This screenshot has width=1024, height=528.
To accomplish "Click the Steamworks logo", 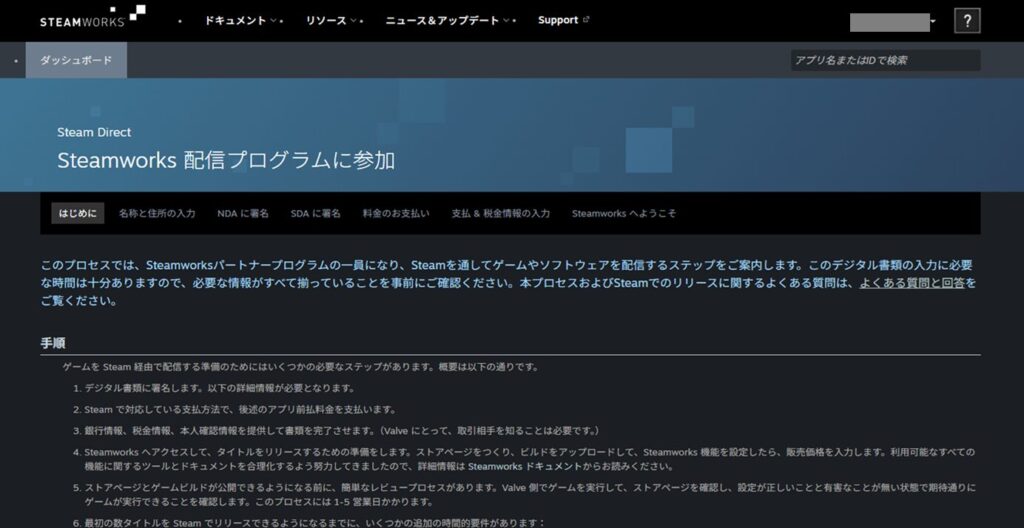I will tap(92, 18).
